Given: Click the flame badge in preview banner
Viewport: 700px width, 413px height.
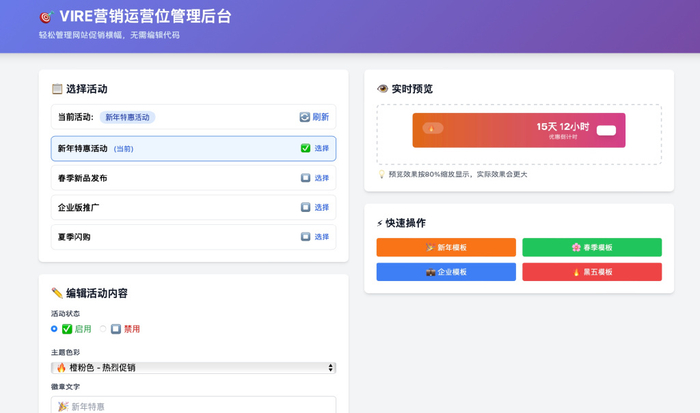Looking at the screenshot, I should 432,128.
